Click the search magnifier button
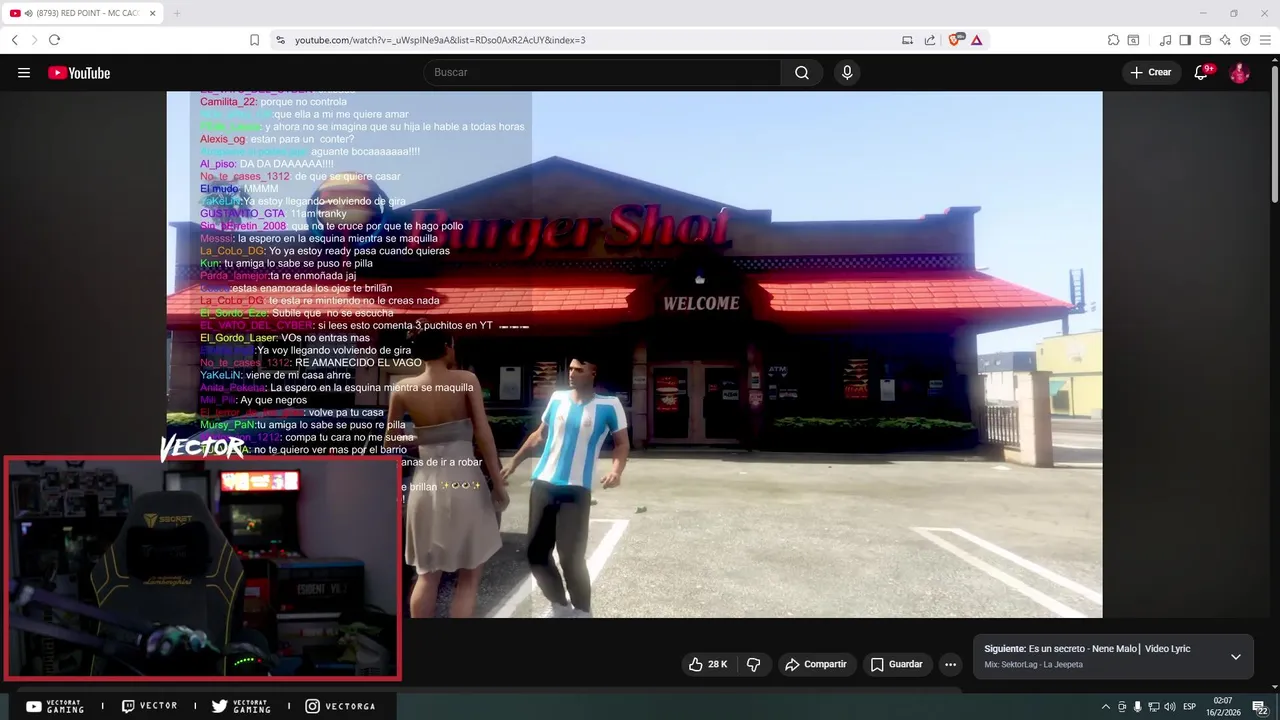The image size is (1280, 720). (x=802, y=72)
